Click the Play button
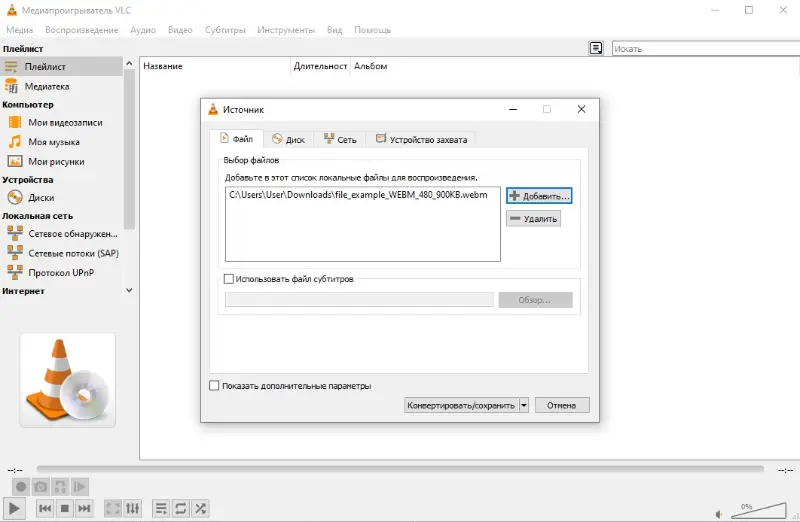The image size is (800, 522). (14, 508)
